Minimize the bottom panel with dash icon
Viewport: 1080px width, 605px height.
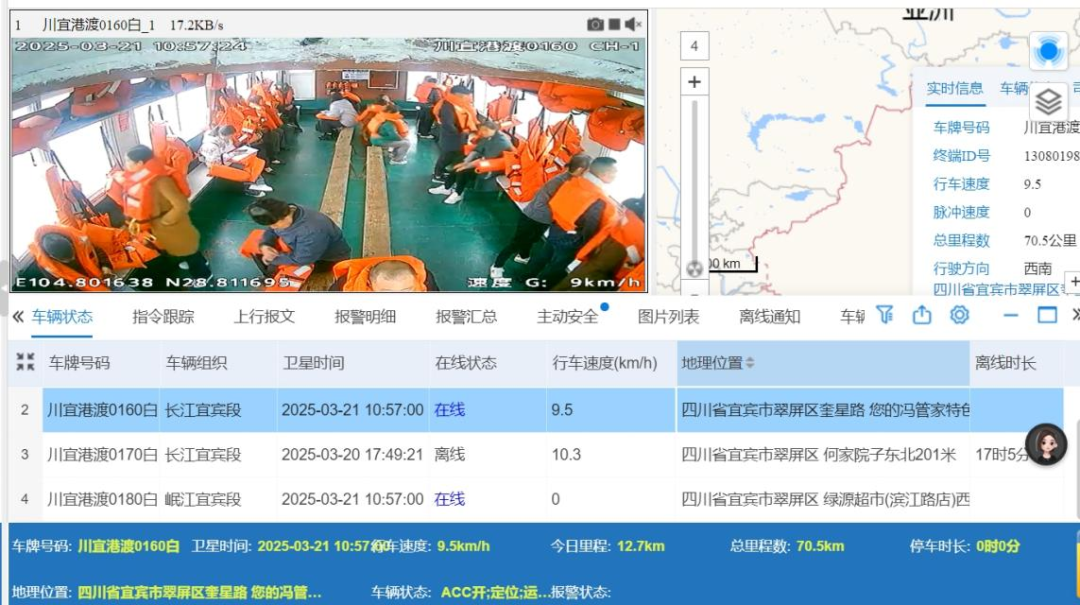tap(1010, 316)
